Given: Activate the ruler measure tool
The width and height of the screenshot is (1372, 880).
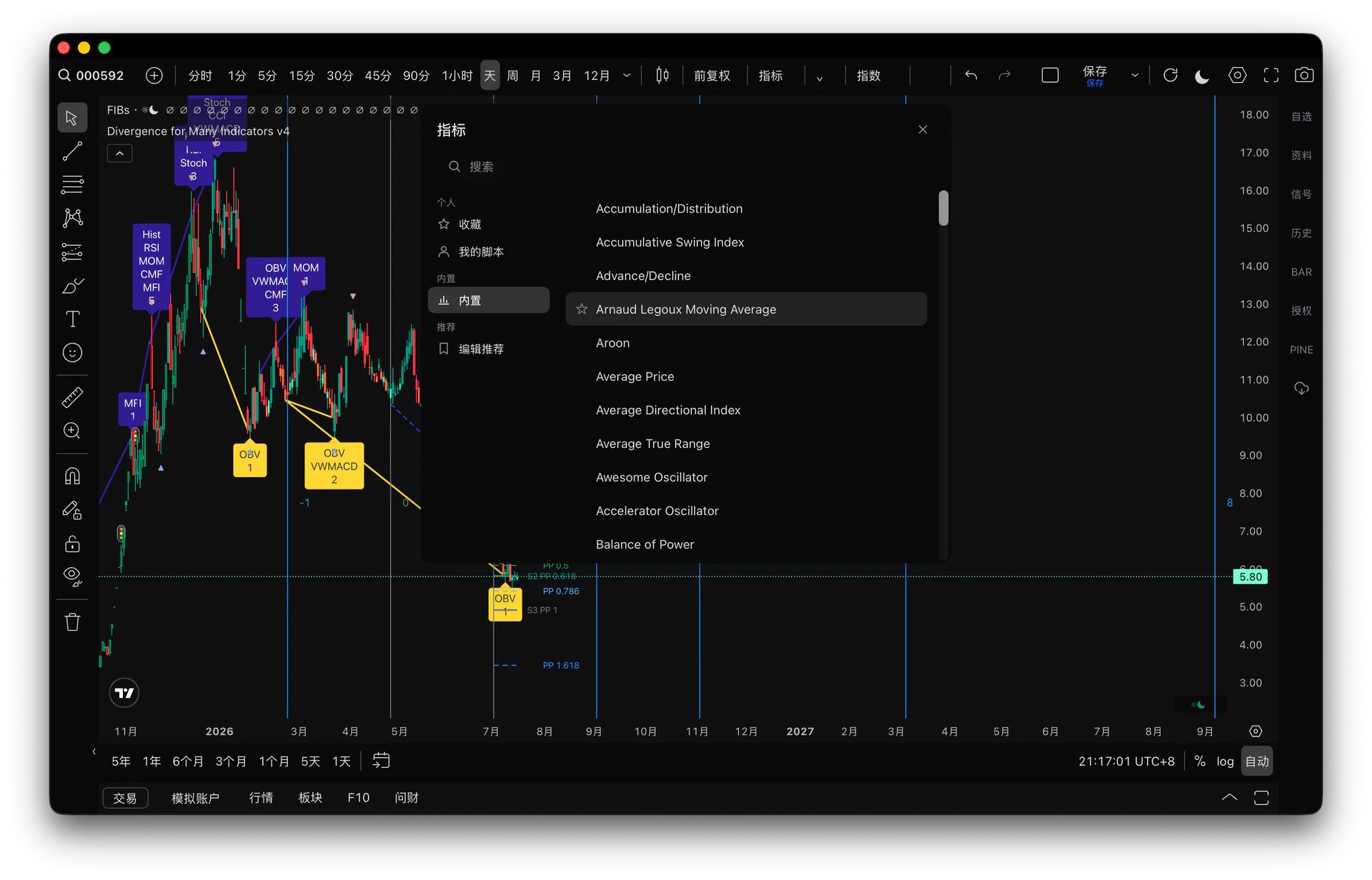Looking at the screenshot, I should coord(72,397).
